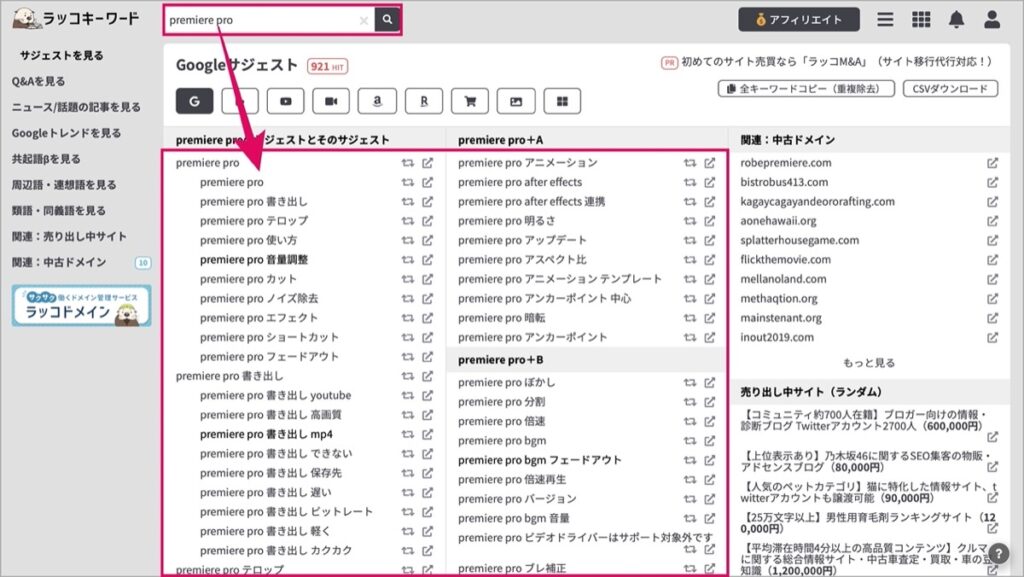Select Googleトレンドを見る in sidebar

coord(66,133)
